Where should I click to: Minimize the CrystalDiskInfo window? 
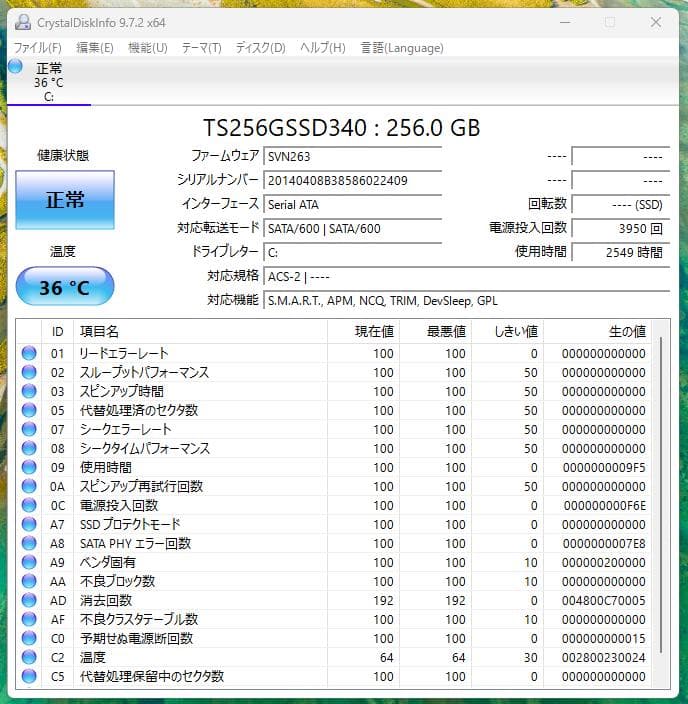click(565, 22)
